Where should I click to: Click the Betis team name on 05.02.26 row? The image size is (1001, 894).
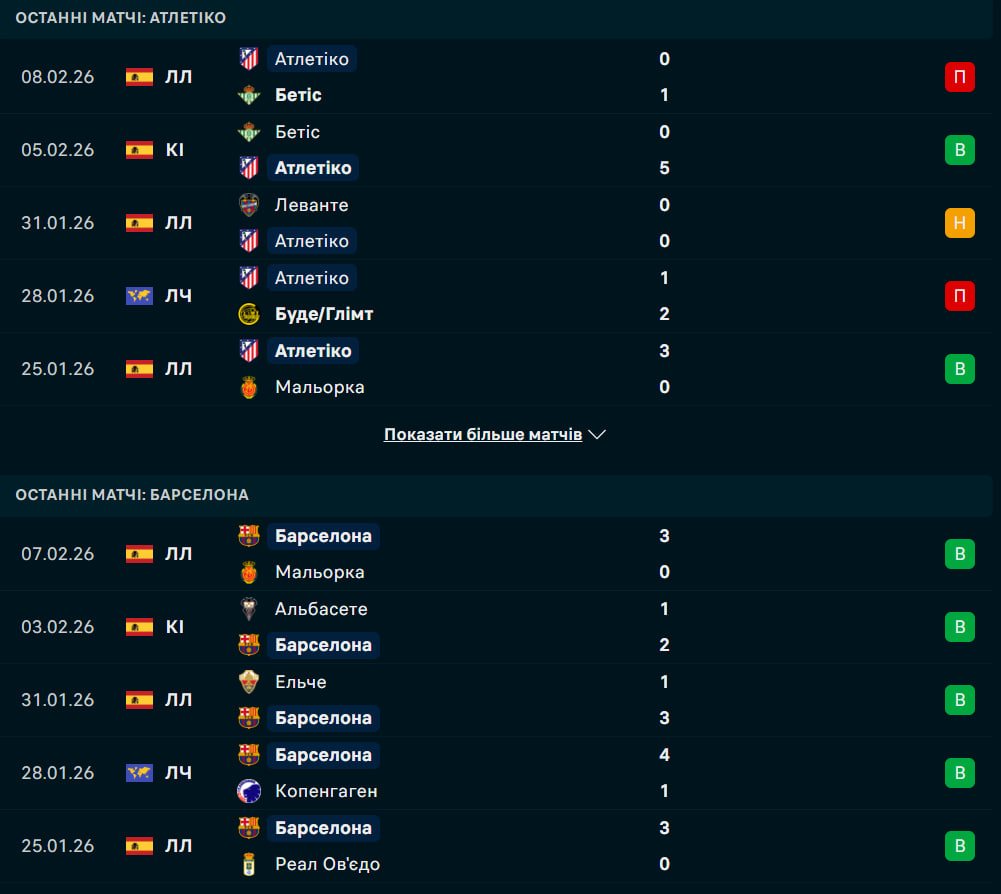pos(297,132)
